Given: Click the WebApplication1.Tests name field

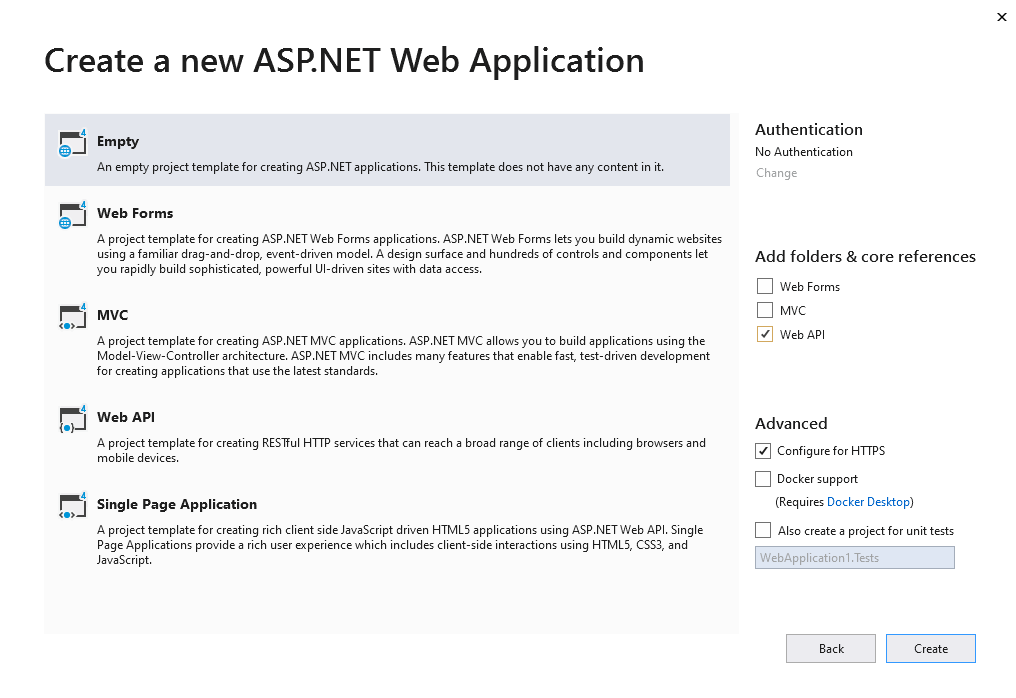Looking at the screenshot, I should pos(854,558).
